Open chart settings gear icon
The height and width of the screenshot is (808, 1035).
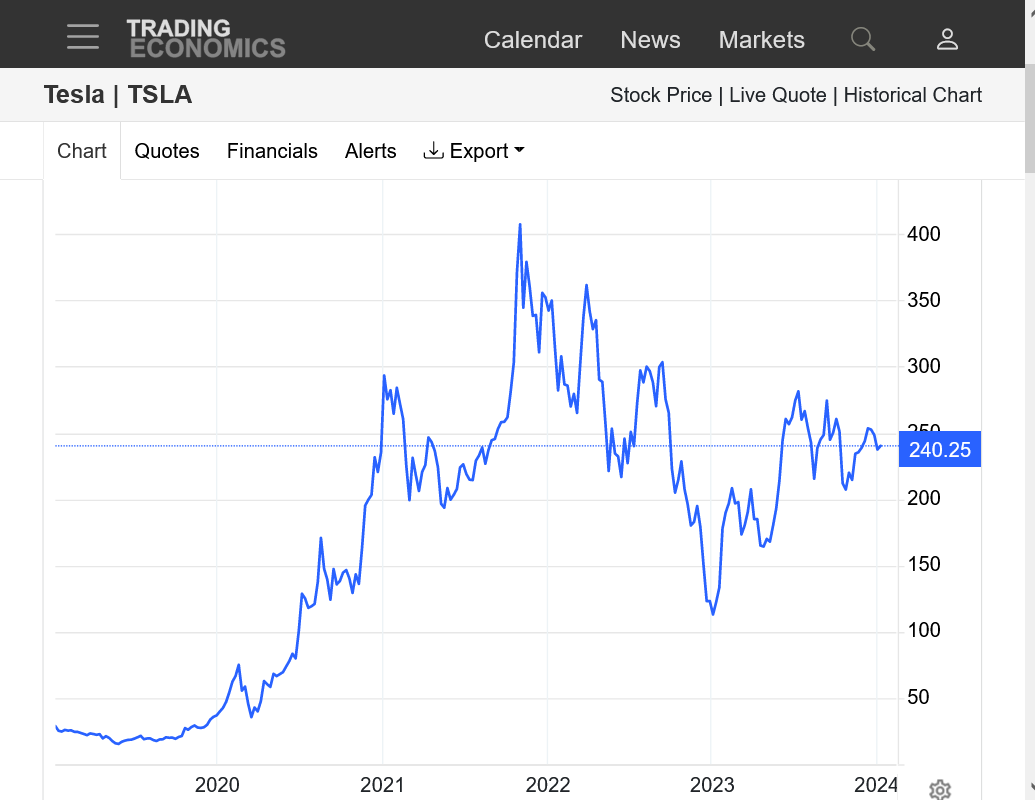coord(940,790)
